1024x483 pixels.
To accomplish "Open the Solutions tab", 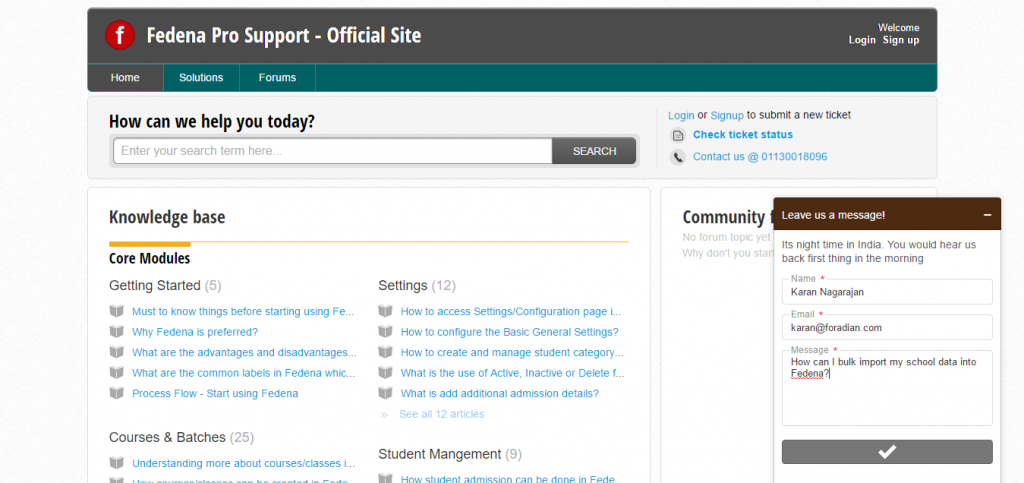I will tap(201, 78).
